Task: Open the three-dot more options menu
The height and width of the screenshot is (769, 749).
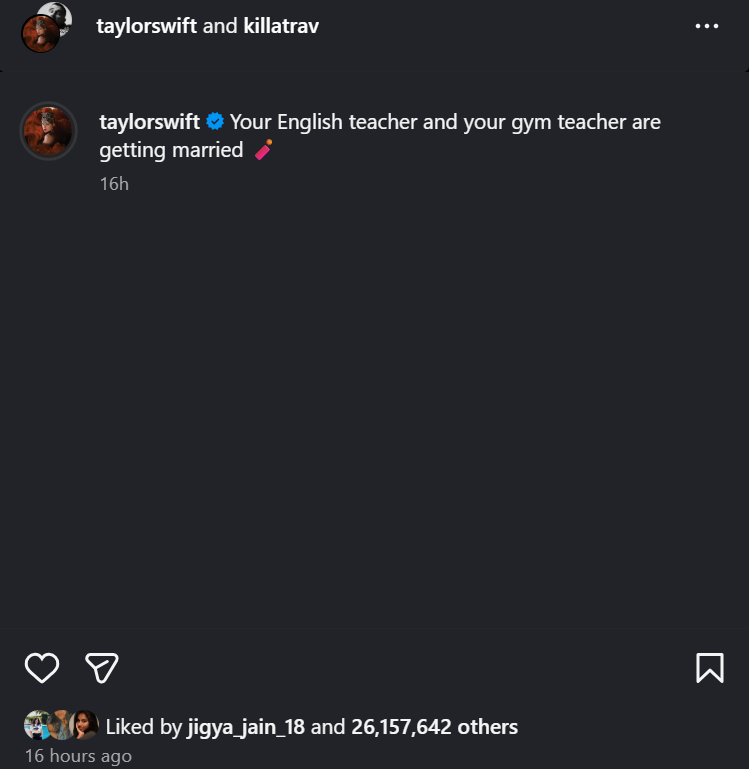Action: coord(707,26)
